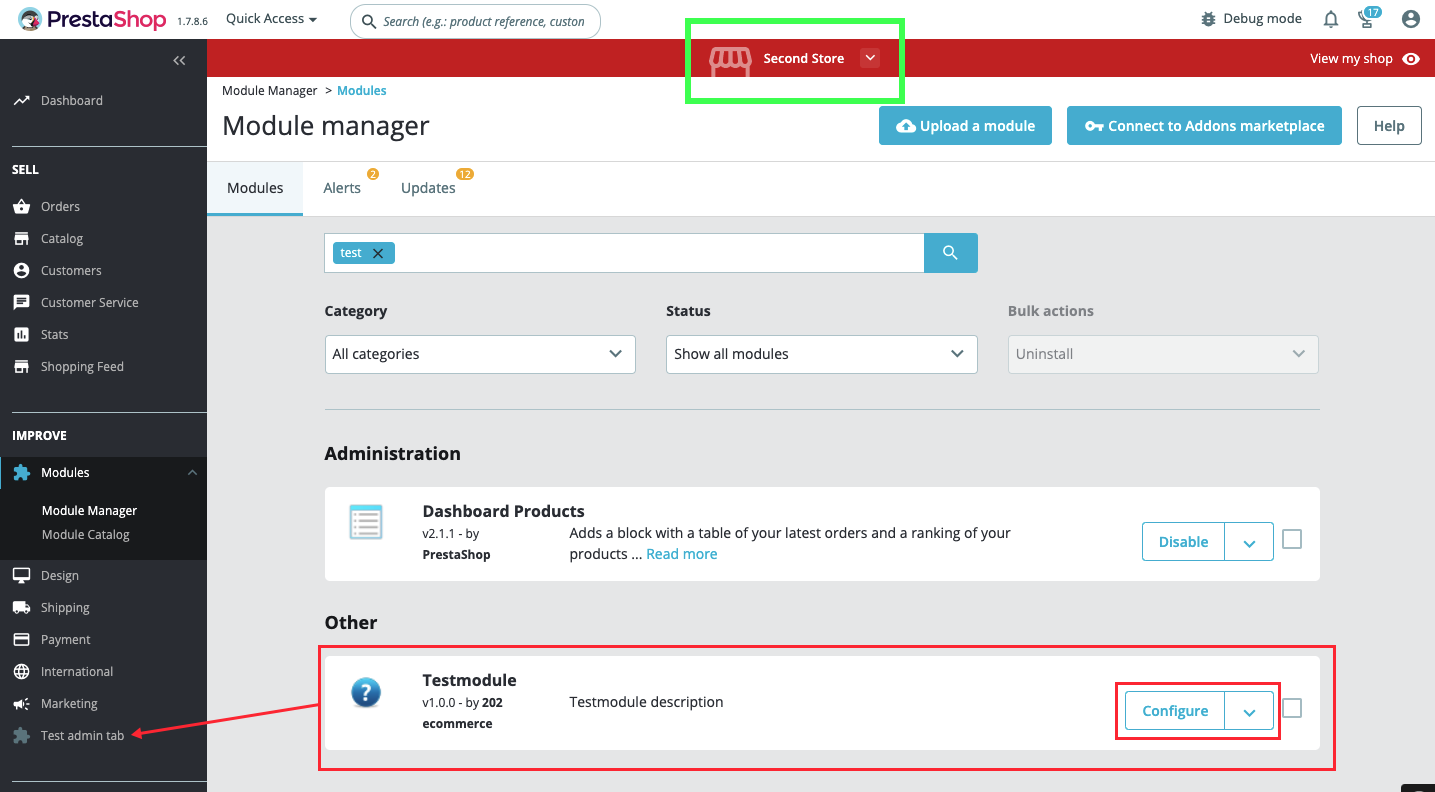This screenshot has width=1435, height=792.
Task: Tick the Testmodule selection checkbox
Action: pos(1292,707)
